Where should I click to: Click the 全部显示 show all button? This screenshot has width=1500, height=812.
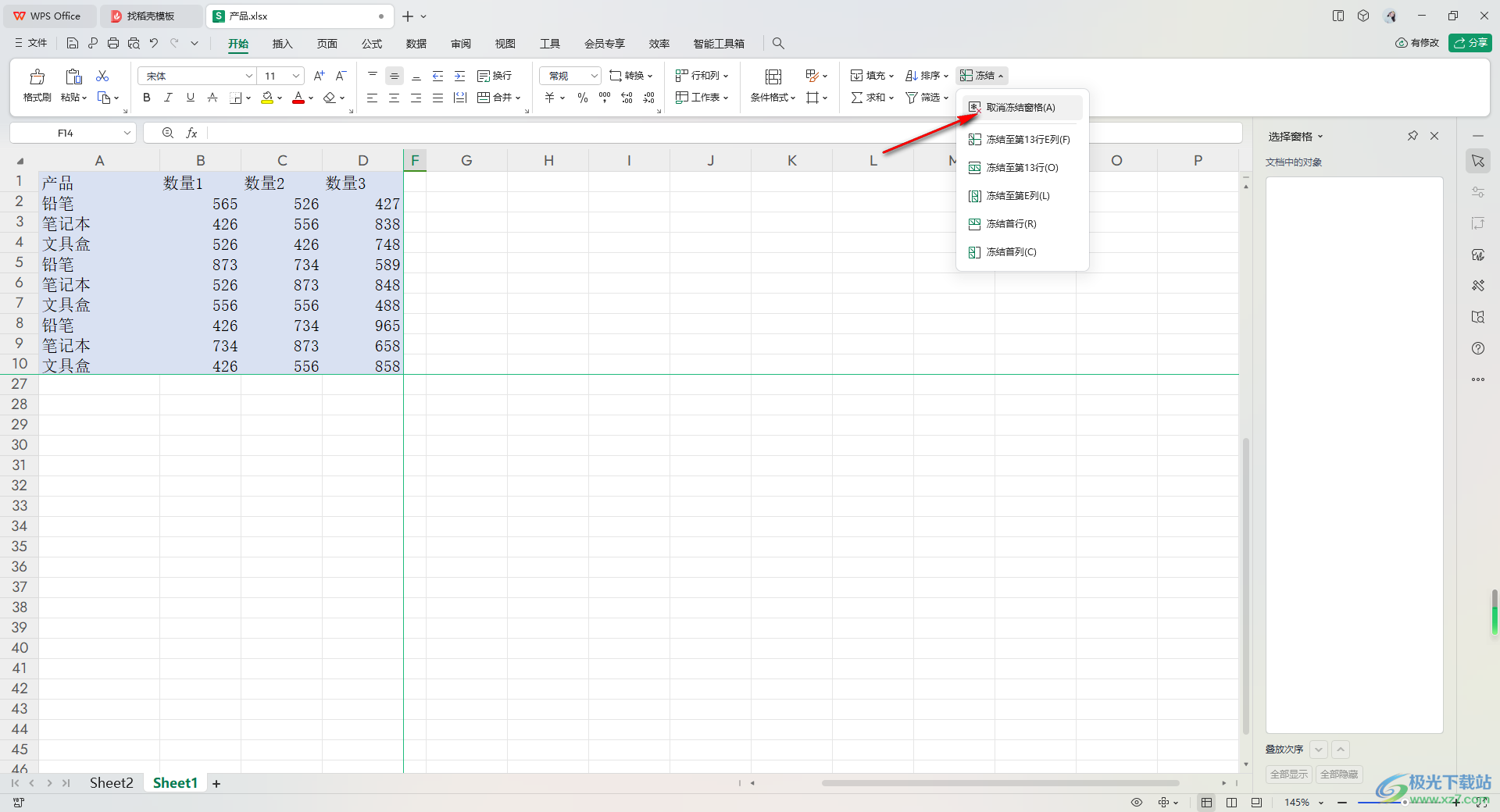(1289, 775)
